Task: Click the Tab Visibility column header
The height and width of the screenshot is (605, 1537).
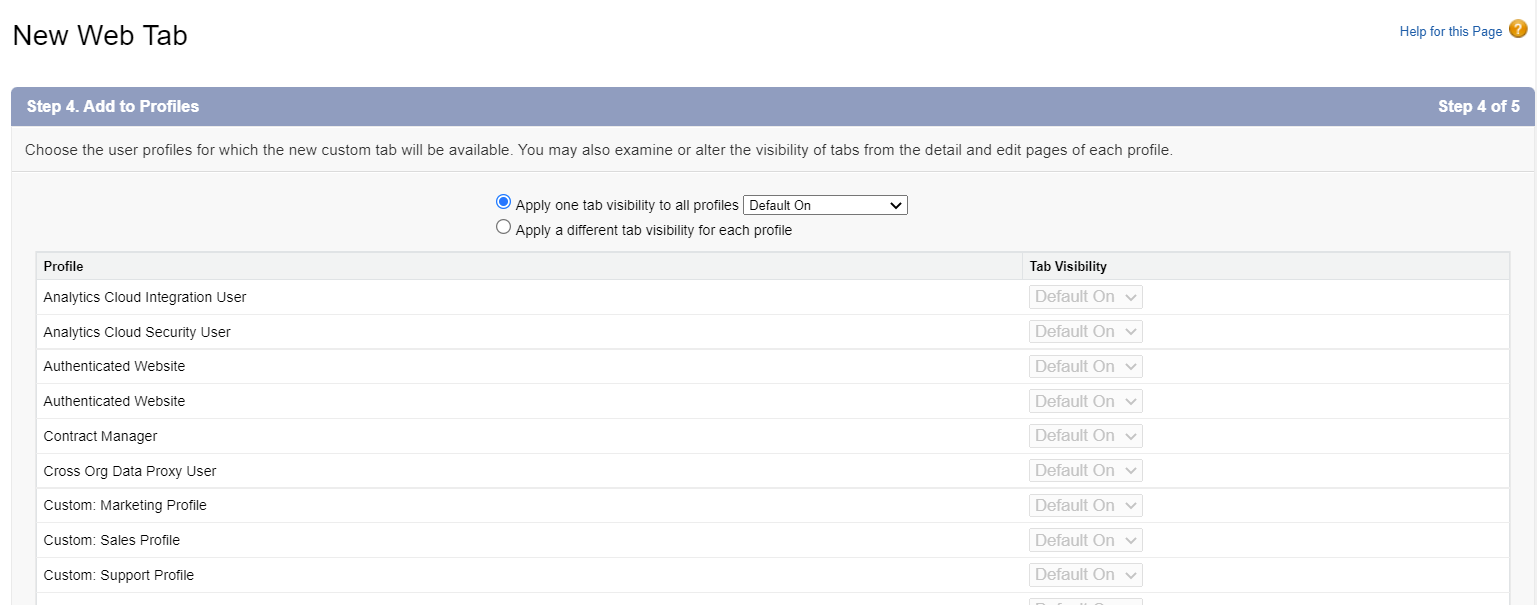Action: (1068, 267)
